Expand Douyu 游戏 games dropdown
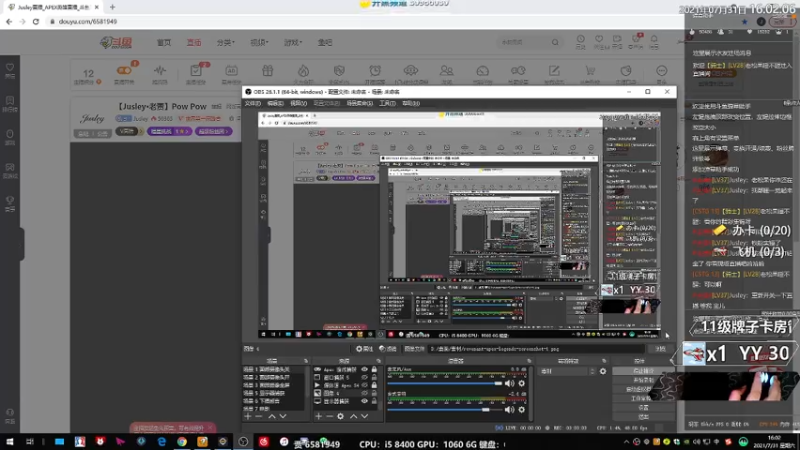Viewport: 800px width, 450px height. [293, 42]
